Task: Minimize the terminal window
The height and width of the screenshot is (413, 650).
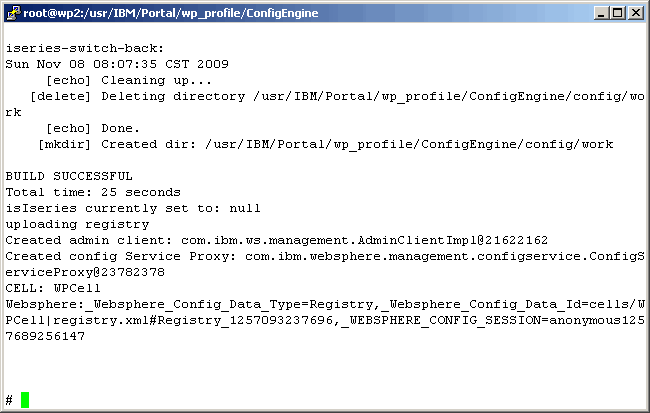Action: [599, 12]
